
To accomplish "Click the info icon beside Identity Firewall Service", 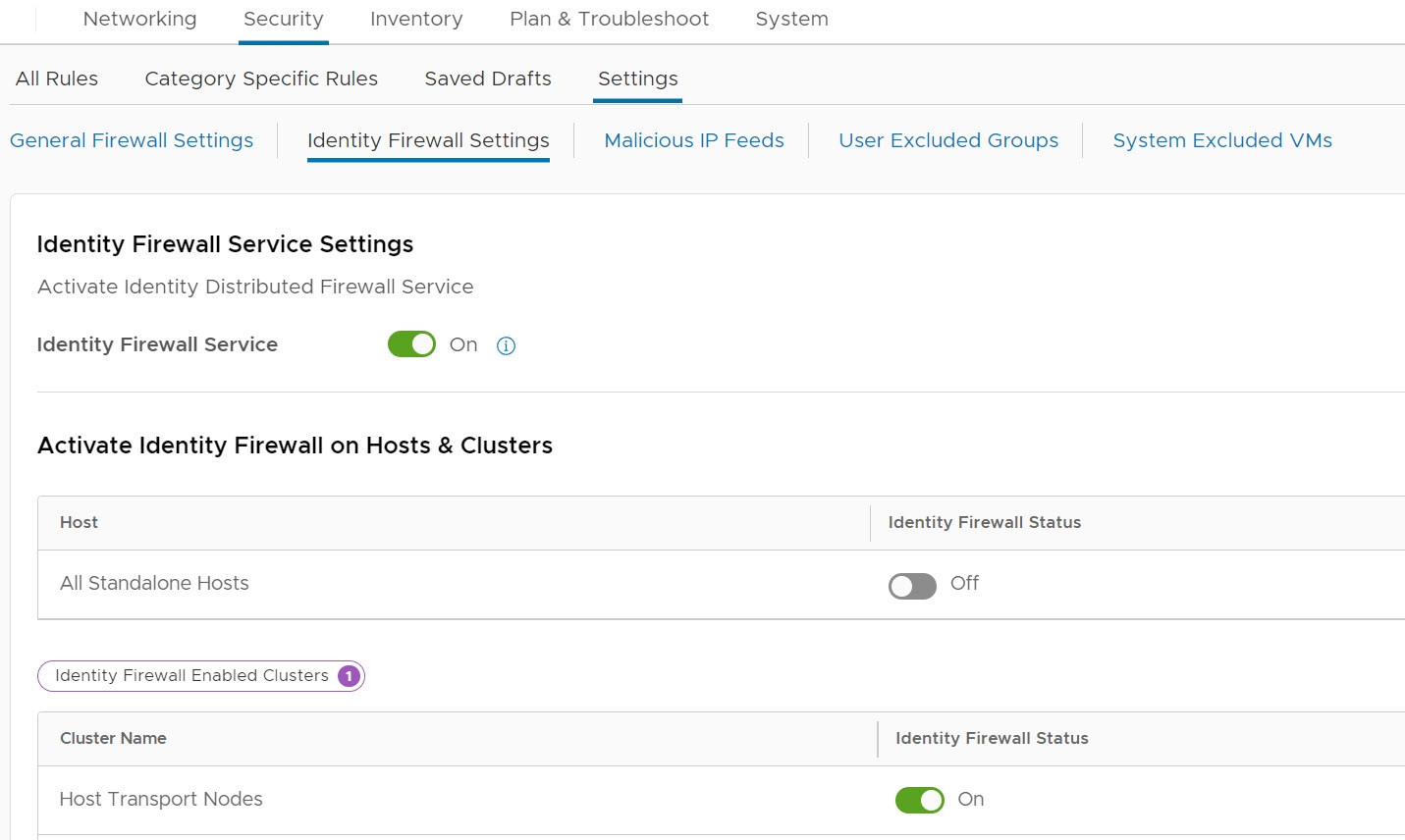I will pyautogui.click(x=506, y=345).
